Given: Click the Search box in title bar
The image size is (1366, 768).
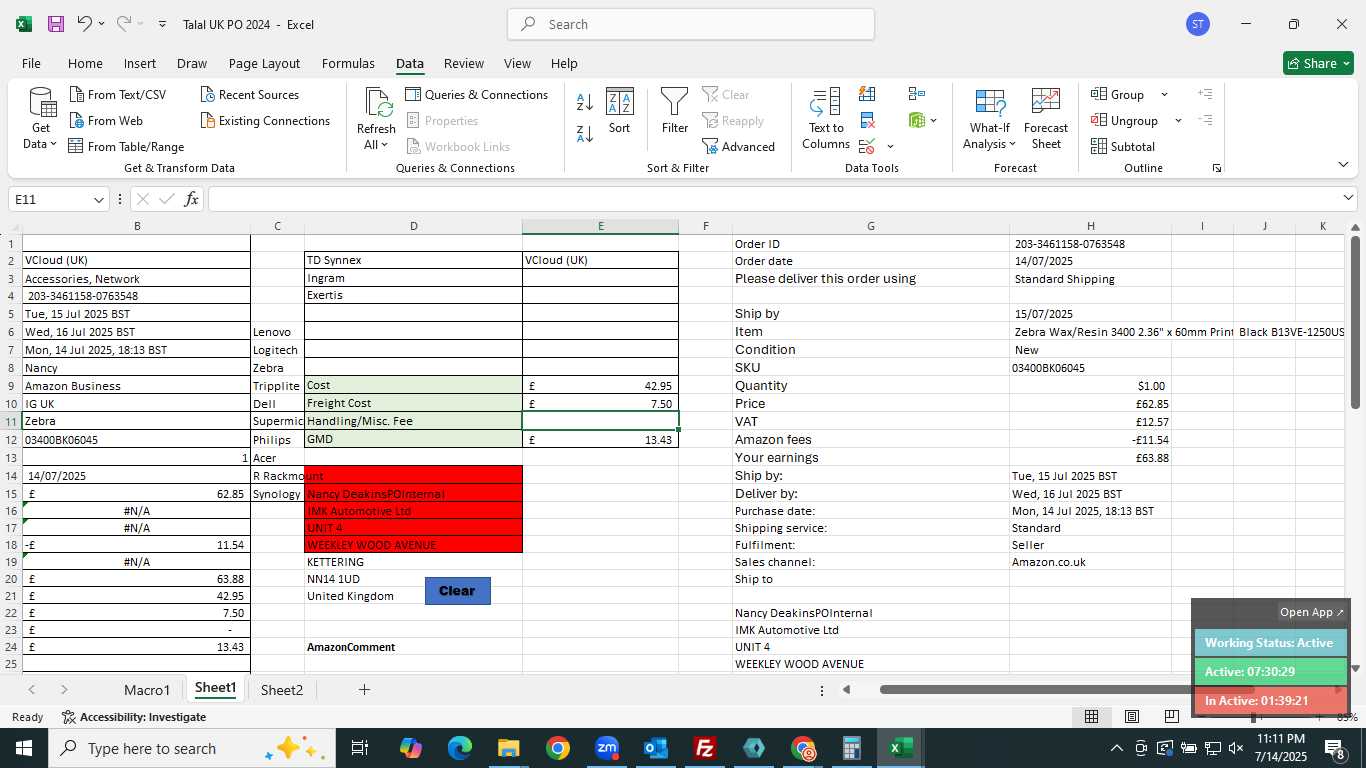Looking at the screenshot, I should point(691,24).
